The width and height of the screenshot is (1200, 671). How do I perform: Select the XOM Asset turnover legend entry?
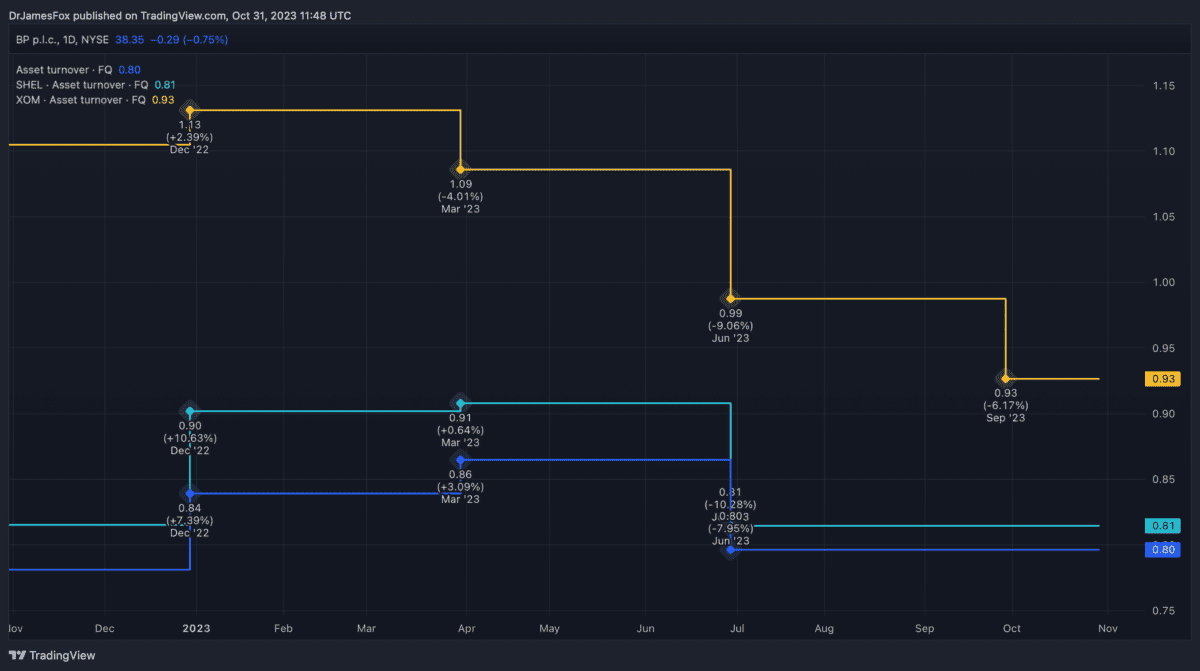[81, 100]
